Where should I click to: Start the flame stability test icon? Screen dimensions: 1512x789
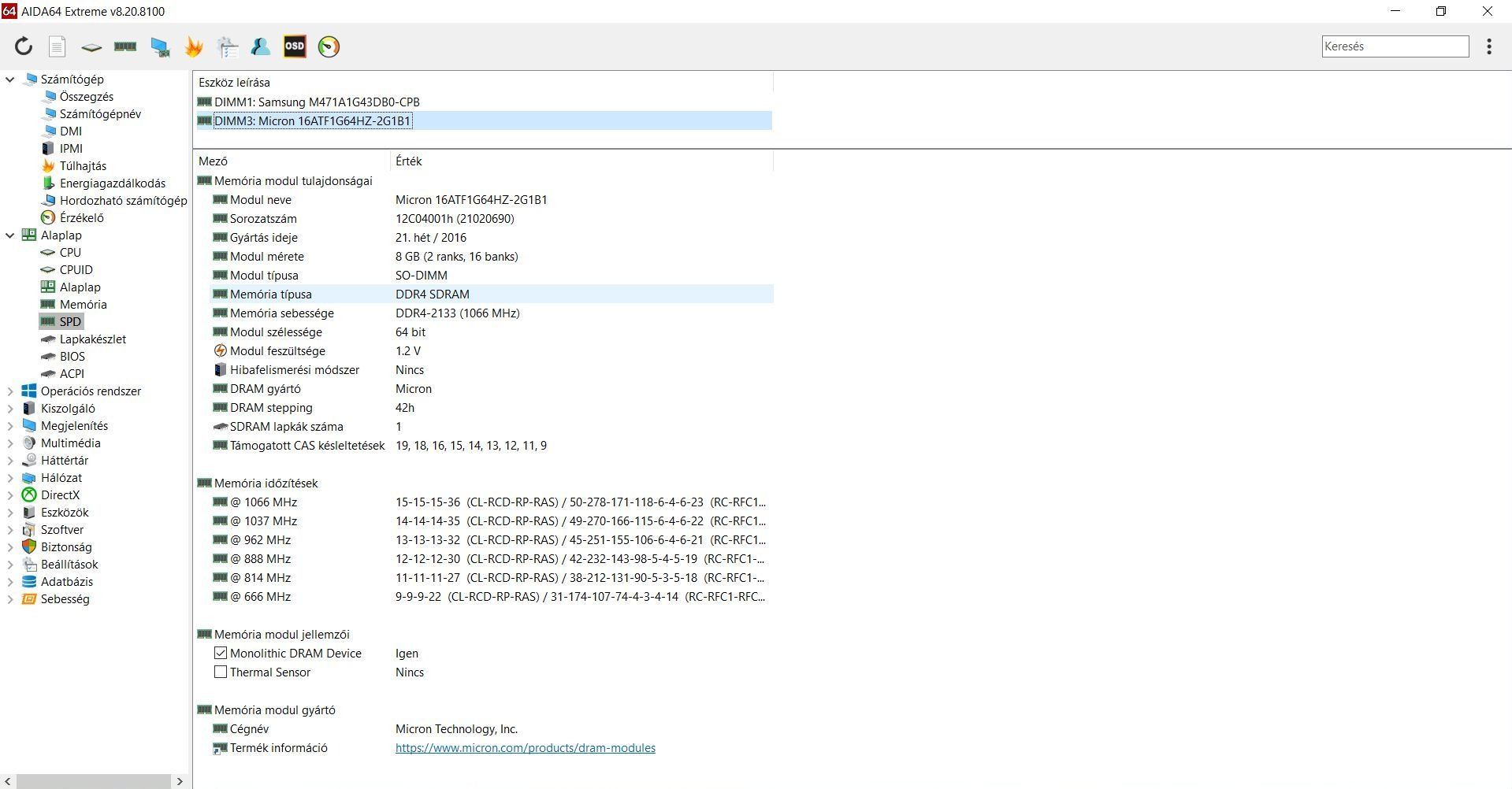click(x=194, y=46)
